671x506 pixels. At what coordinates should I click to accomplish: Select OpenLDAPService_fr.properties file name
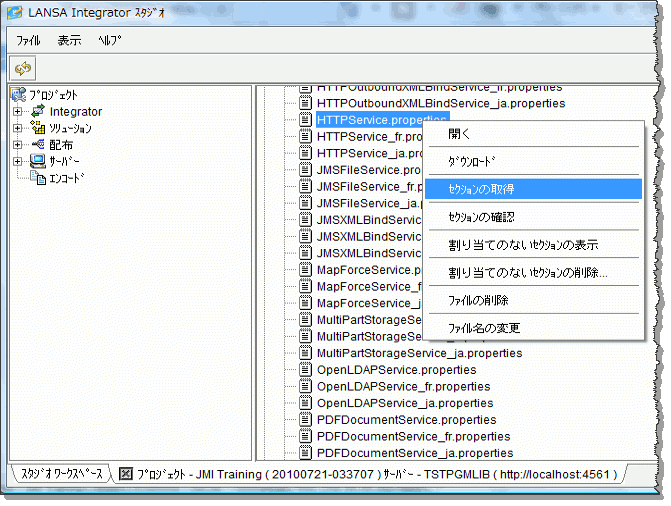(x=404, y=387)
